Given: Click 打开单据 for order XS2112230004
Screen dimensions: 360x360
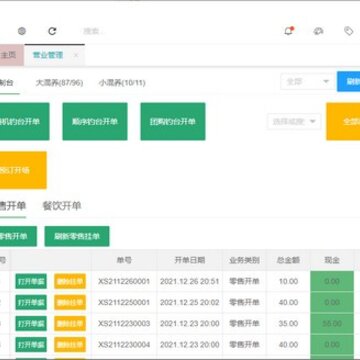Looking at the screenshot, I should 31,344.
